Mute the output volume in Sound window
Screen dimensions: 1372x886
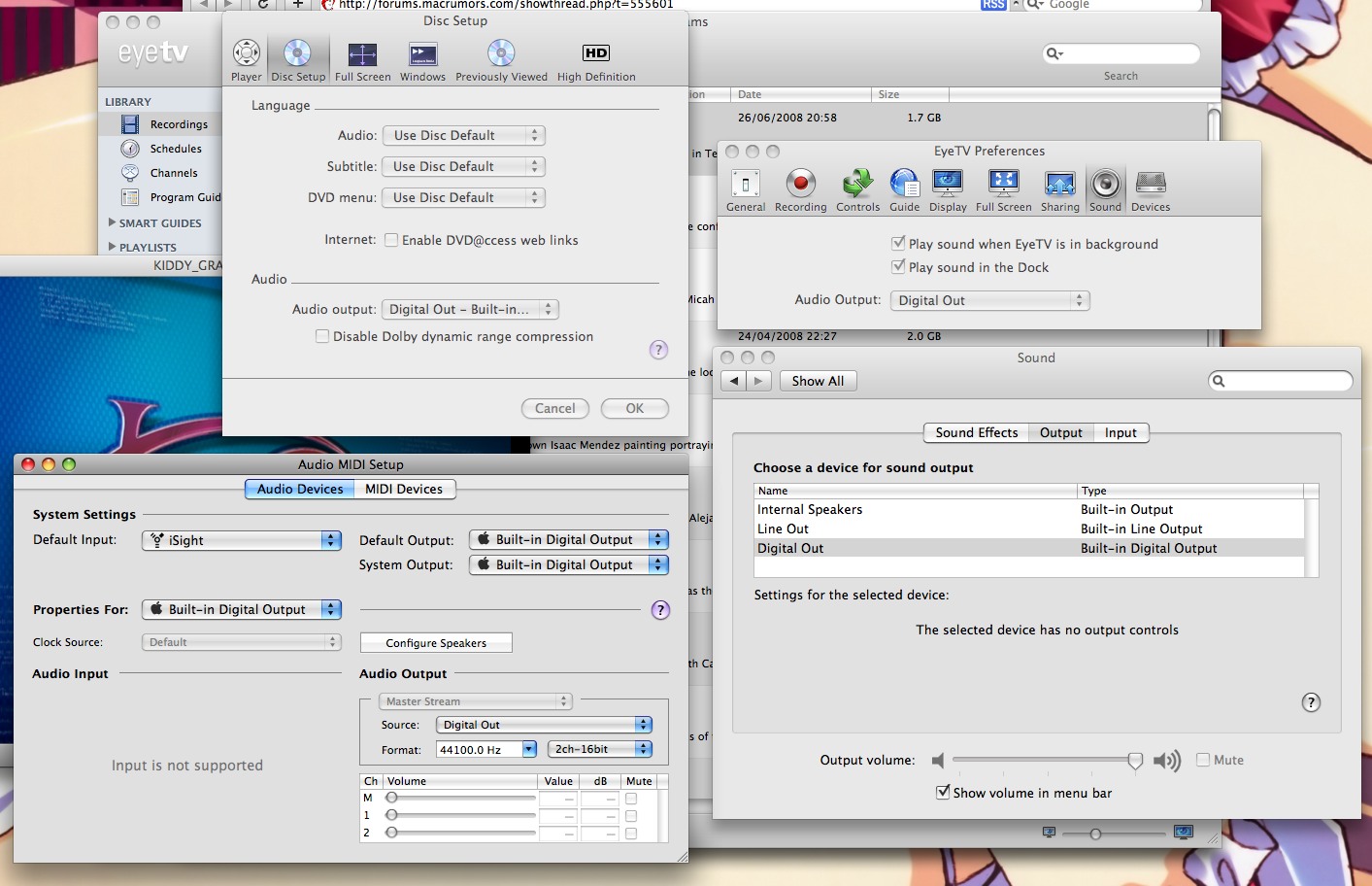pos(1203,760)
